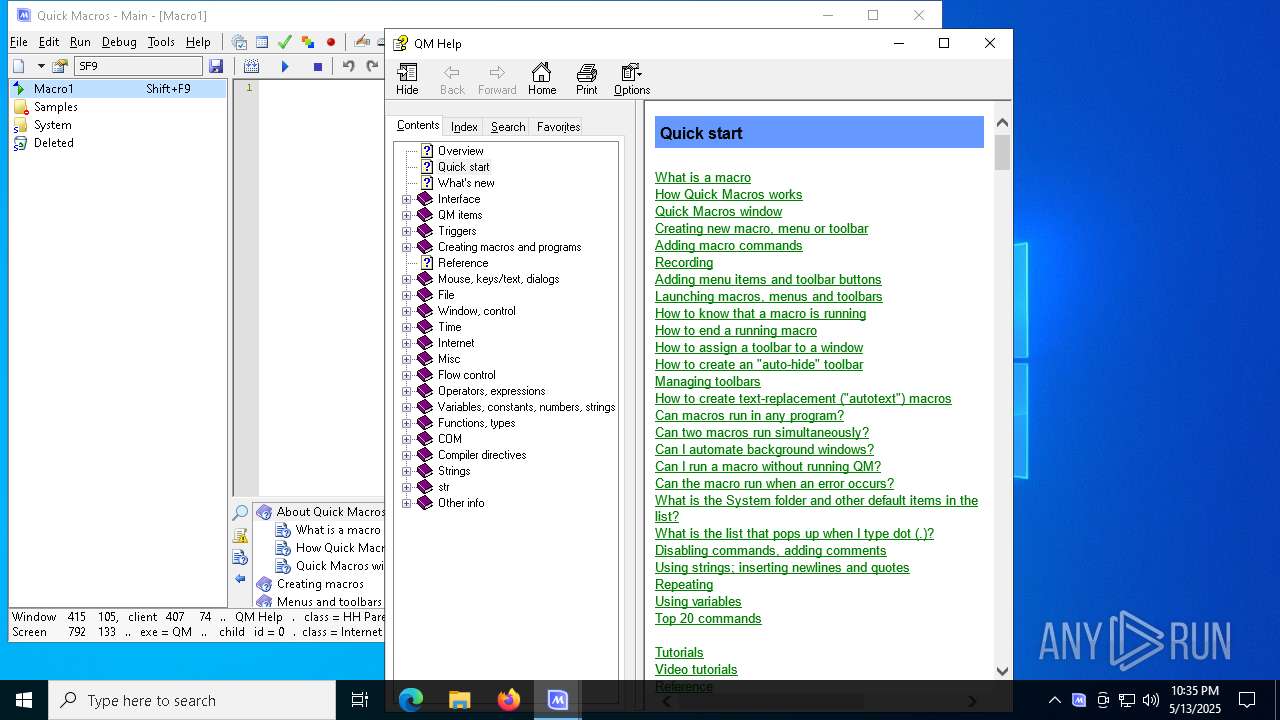The image size is (1280, 720).
Task: Expand the Functions, types help topic
Action: click(x=407, y=423)
